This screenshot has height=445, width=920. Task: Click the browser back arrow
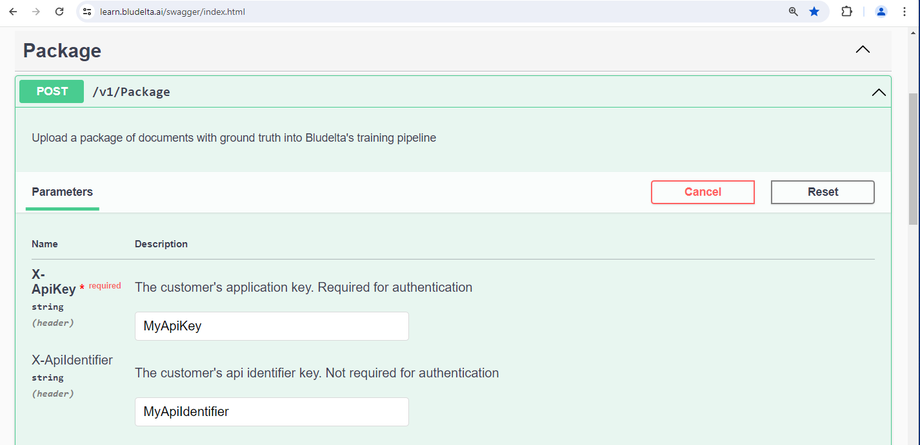point(12,12)
